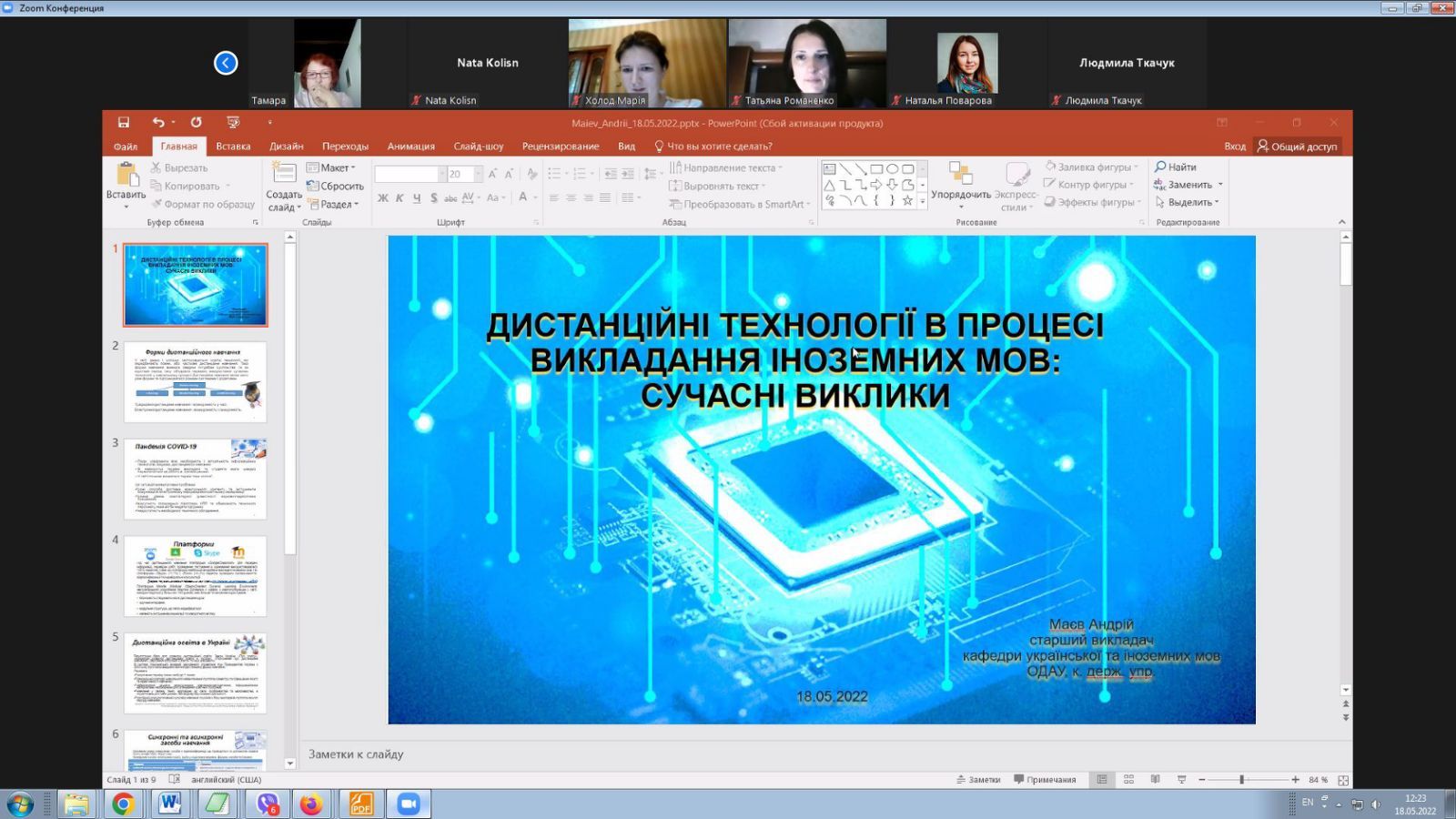The height and width of the screenshot is (819, 1456).
Task: Click the Reset (Сбросить) button
Action: tap(336, 187)
